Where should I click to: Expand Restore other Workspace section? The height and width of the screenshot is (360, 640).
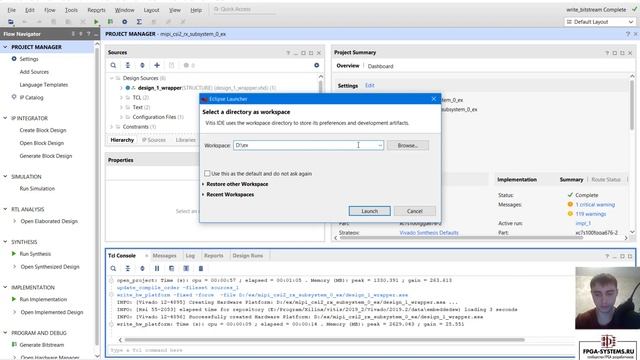[203, 184]
